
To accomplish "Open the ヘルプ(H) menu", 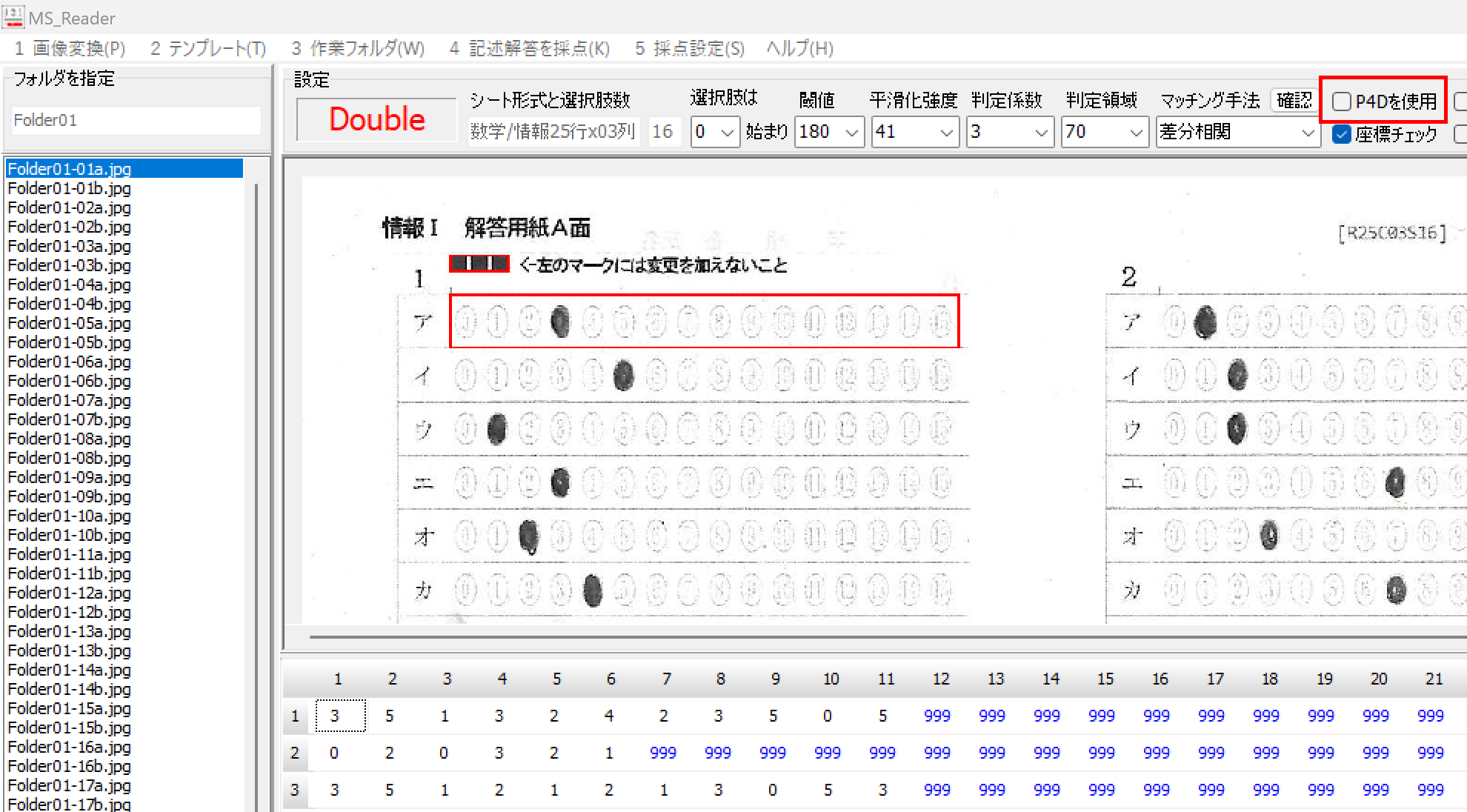I will 799,49.
